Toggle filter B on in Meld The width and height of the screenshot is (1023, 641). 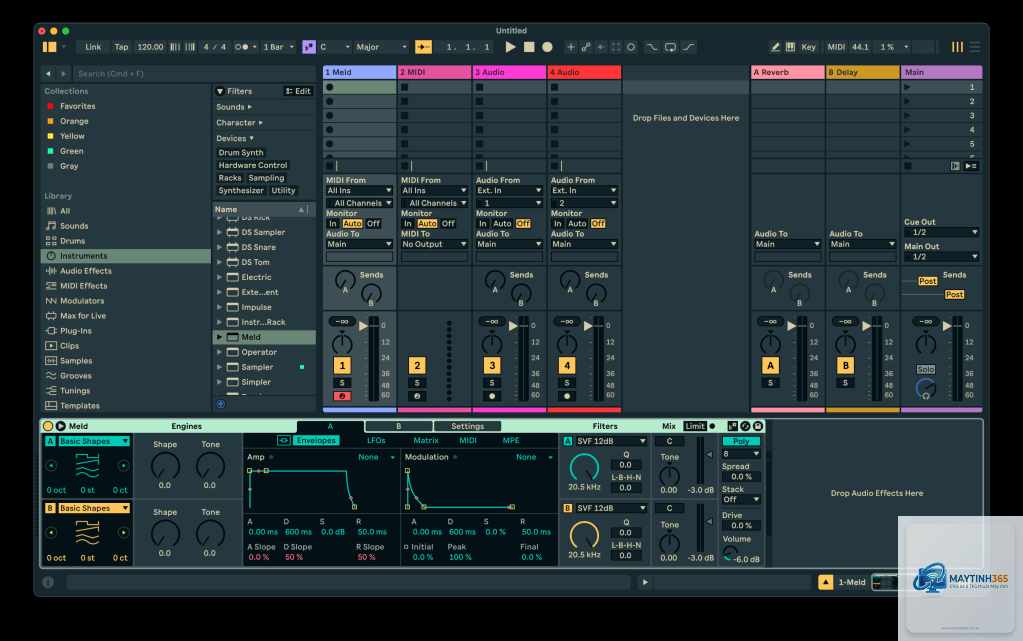(x=567, y=508)
